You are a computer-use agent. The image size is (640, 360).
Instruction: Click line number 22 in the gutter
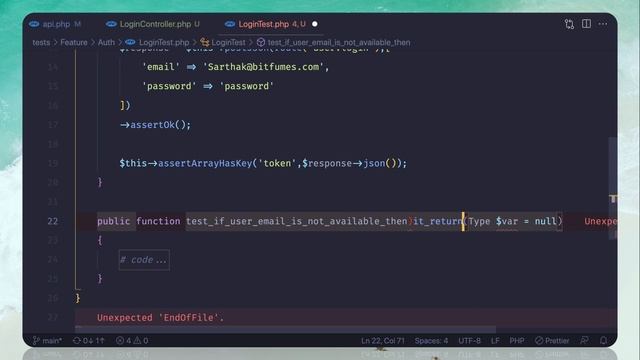pos(53,221)
